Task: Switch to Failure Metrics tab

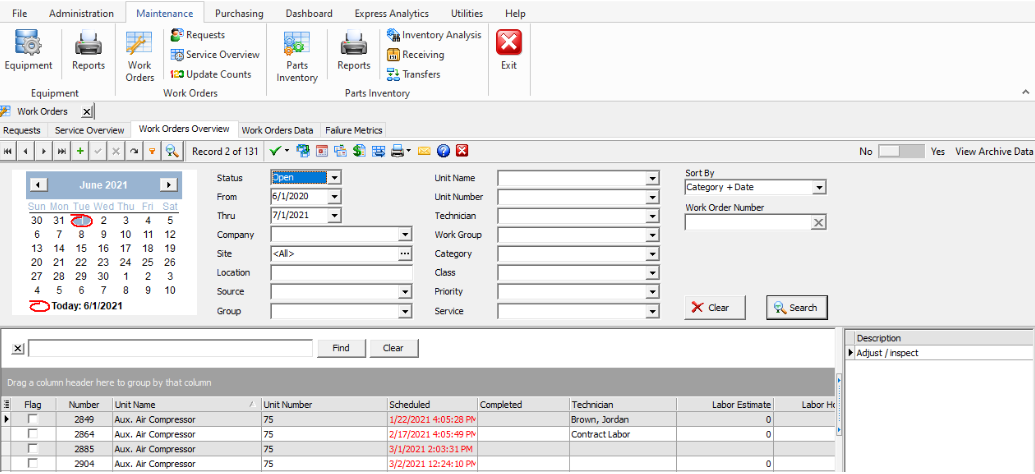Action: click(354, 130)
